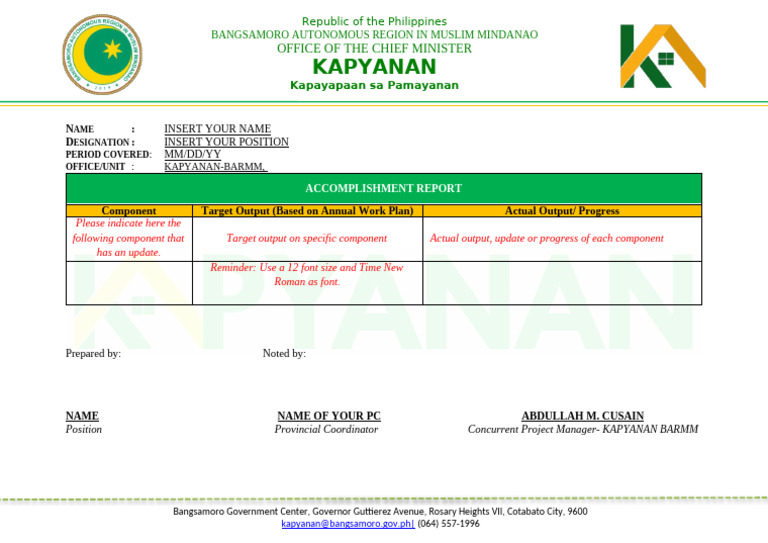Click the 'Prepared by:' label

[93, 354]
